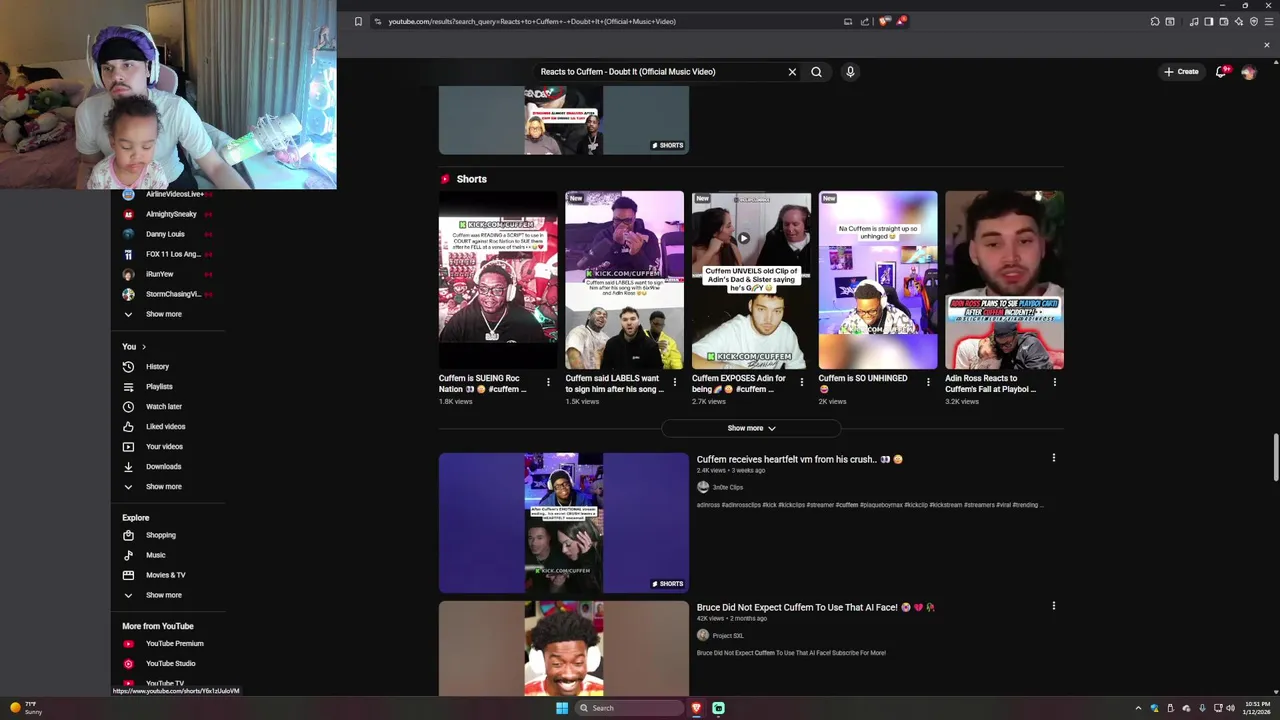Viewport: 1280px width, 720px height.
Task: Open 'Cuffem said LABELS want to sign' short
Action: tap(624, 280)
